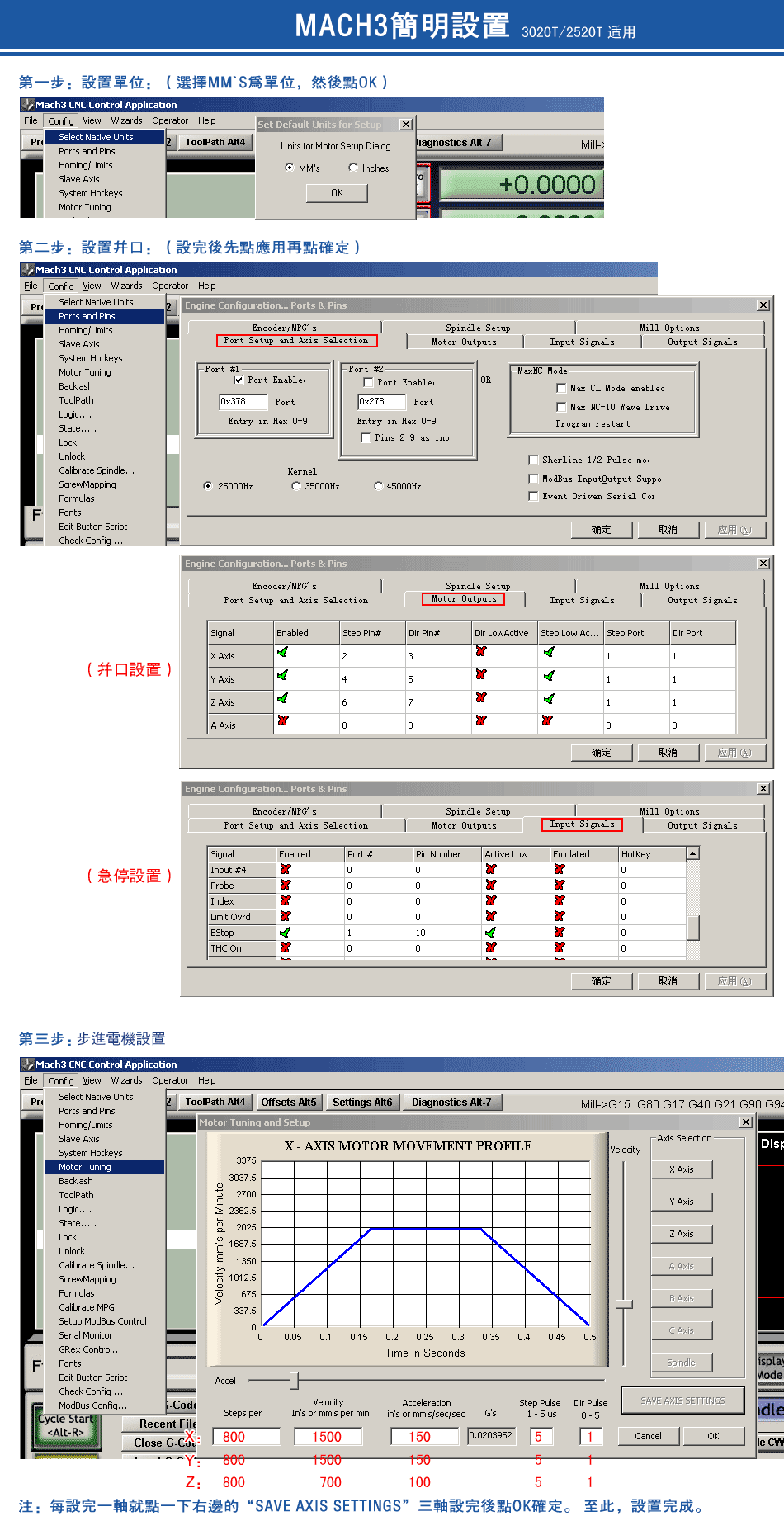Image resolution: width=784 pixels, height=1521 pixels.
Task: Choose Calibrate MPG menu entry
Action: click(x=87, y=1307)
